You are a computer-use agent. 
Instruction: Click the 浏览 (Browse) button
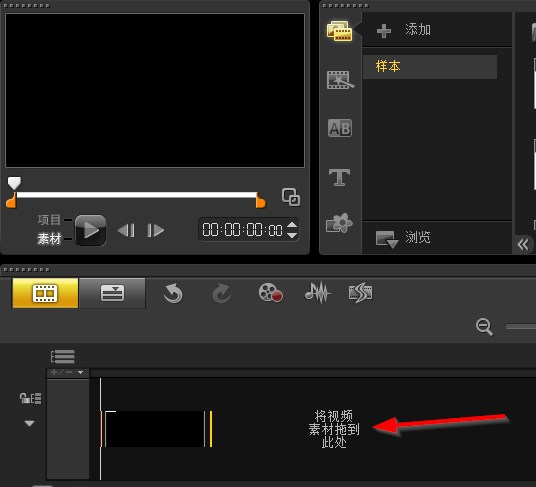pyautogui.click(x=403, y=238)
